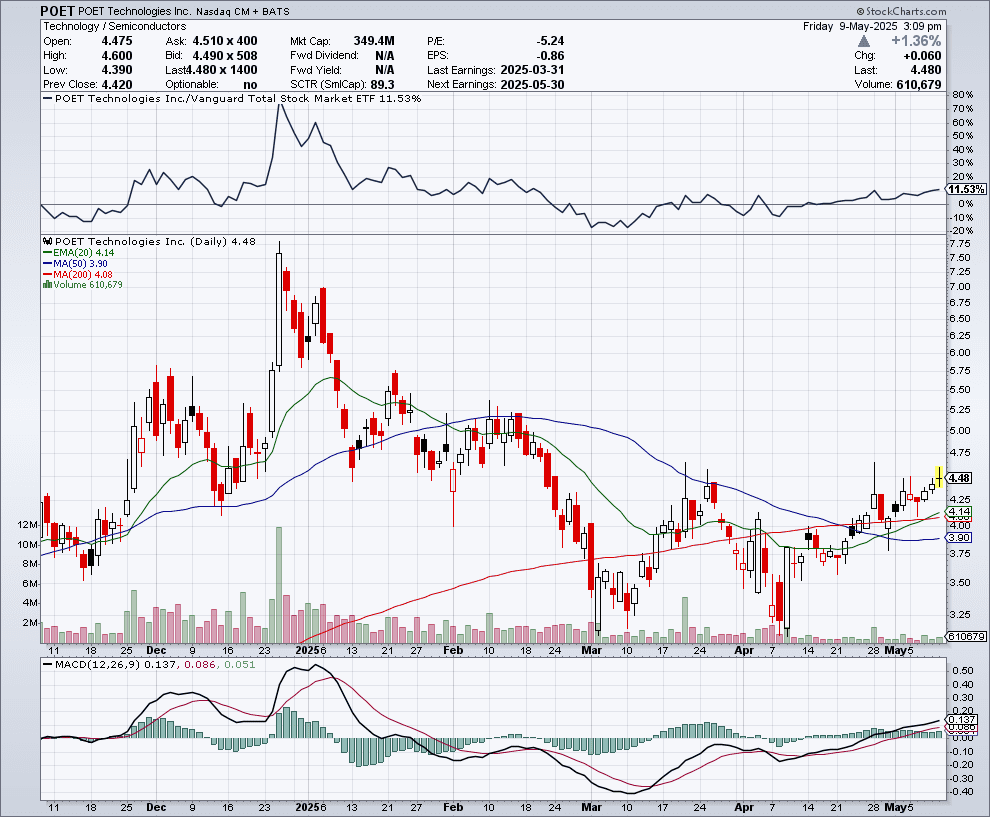Click the Low value 4.390

point(117,70)
